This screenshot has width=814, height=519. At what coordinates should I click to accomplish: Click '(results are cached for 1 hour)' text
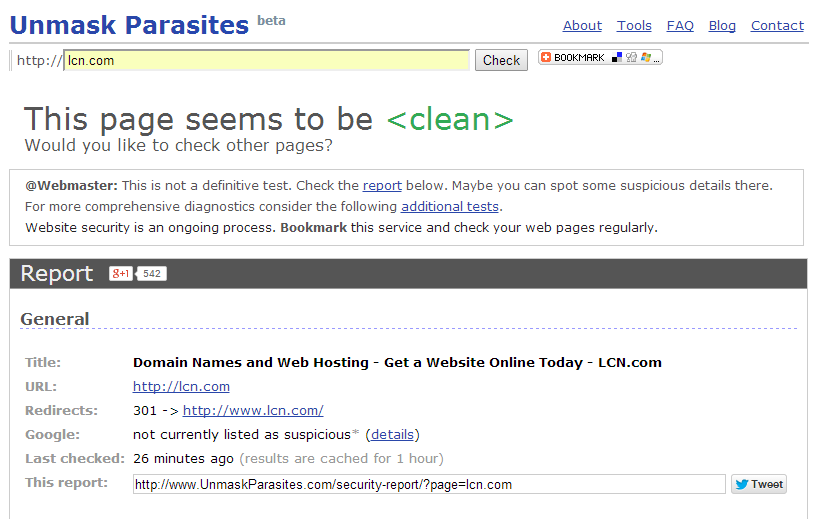[x=342, y=459]
